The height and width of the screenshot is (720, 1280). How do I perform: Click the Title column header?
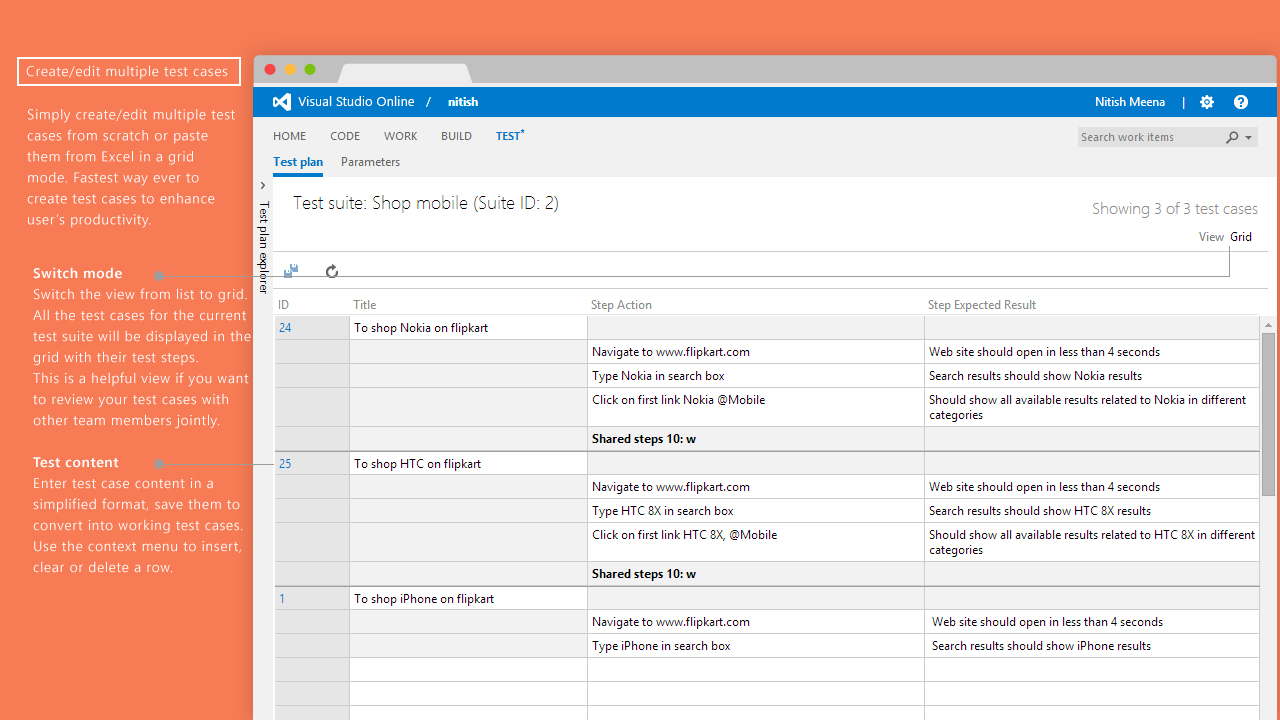click(x=364, y=305)
